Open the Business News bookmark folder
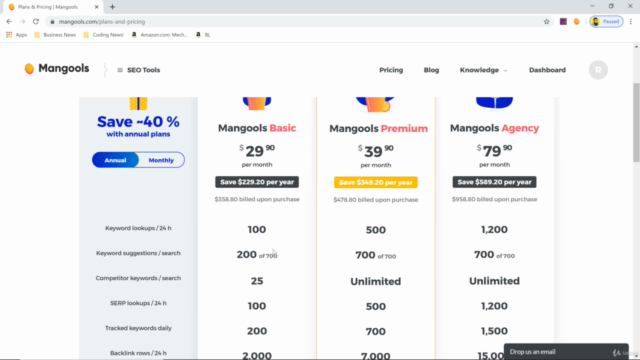 pyautogui.click(x=55, y=35)
